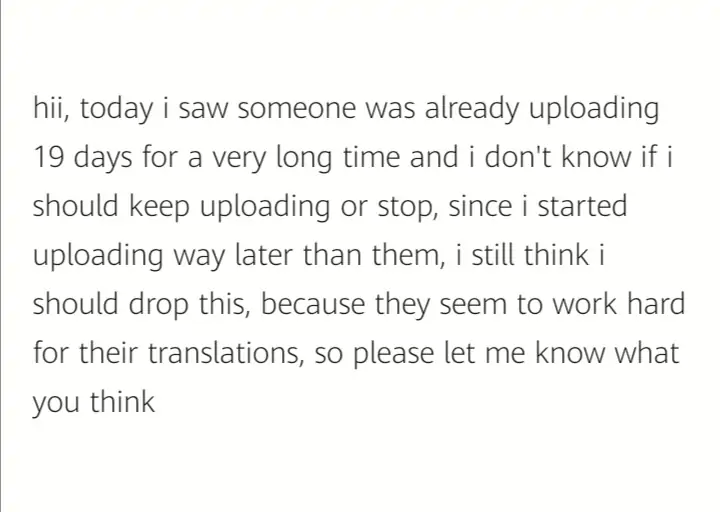Screen dimensions: 720x512
Task: Click the word "started"
Action: [582, 206]
